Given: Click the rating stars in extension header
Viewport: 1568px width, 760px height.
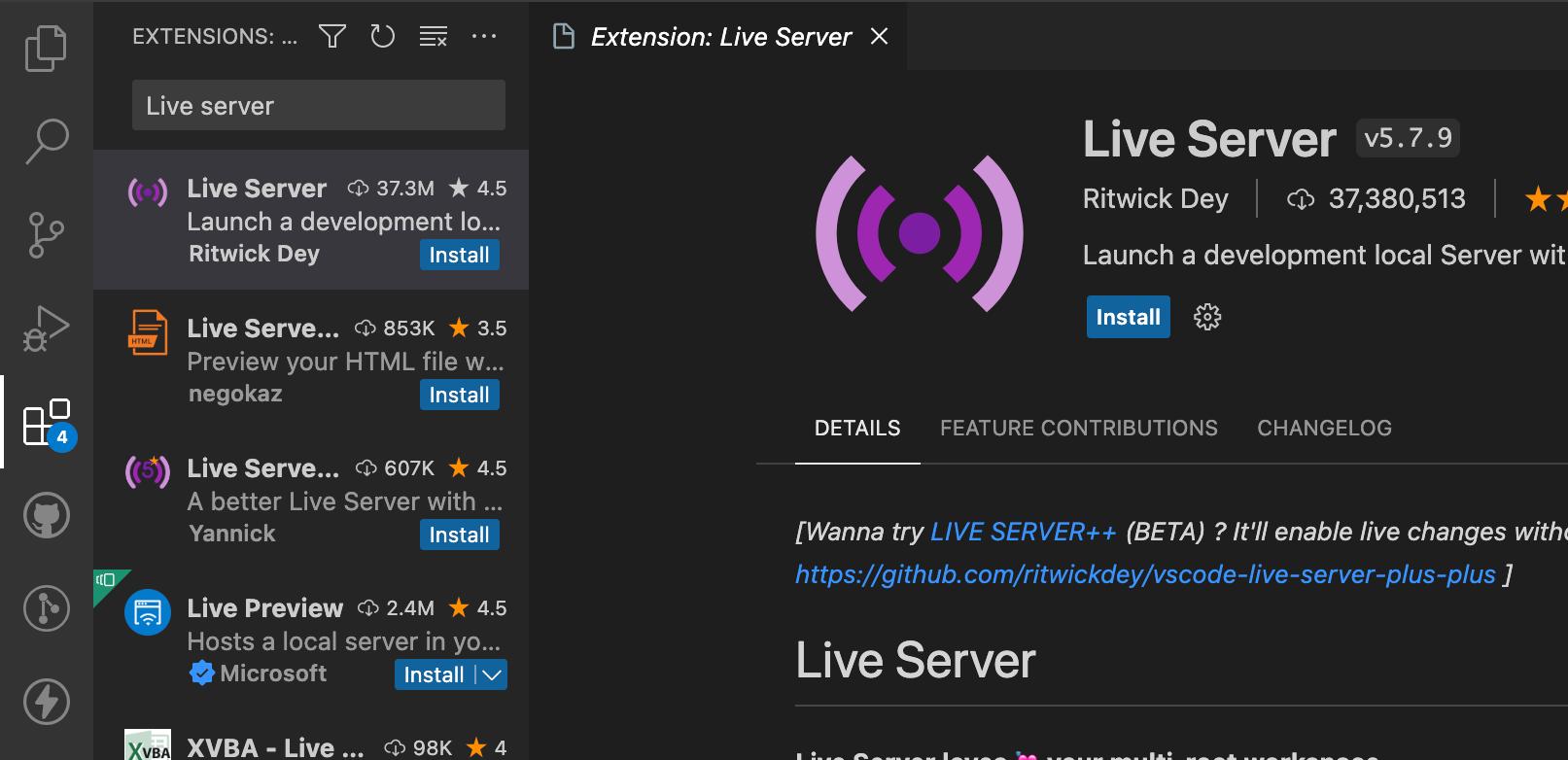Looking at the screenshot, I should [1546, 199].
